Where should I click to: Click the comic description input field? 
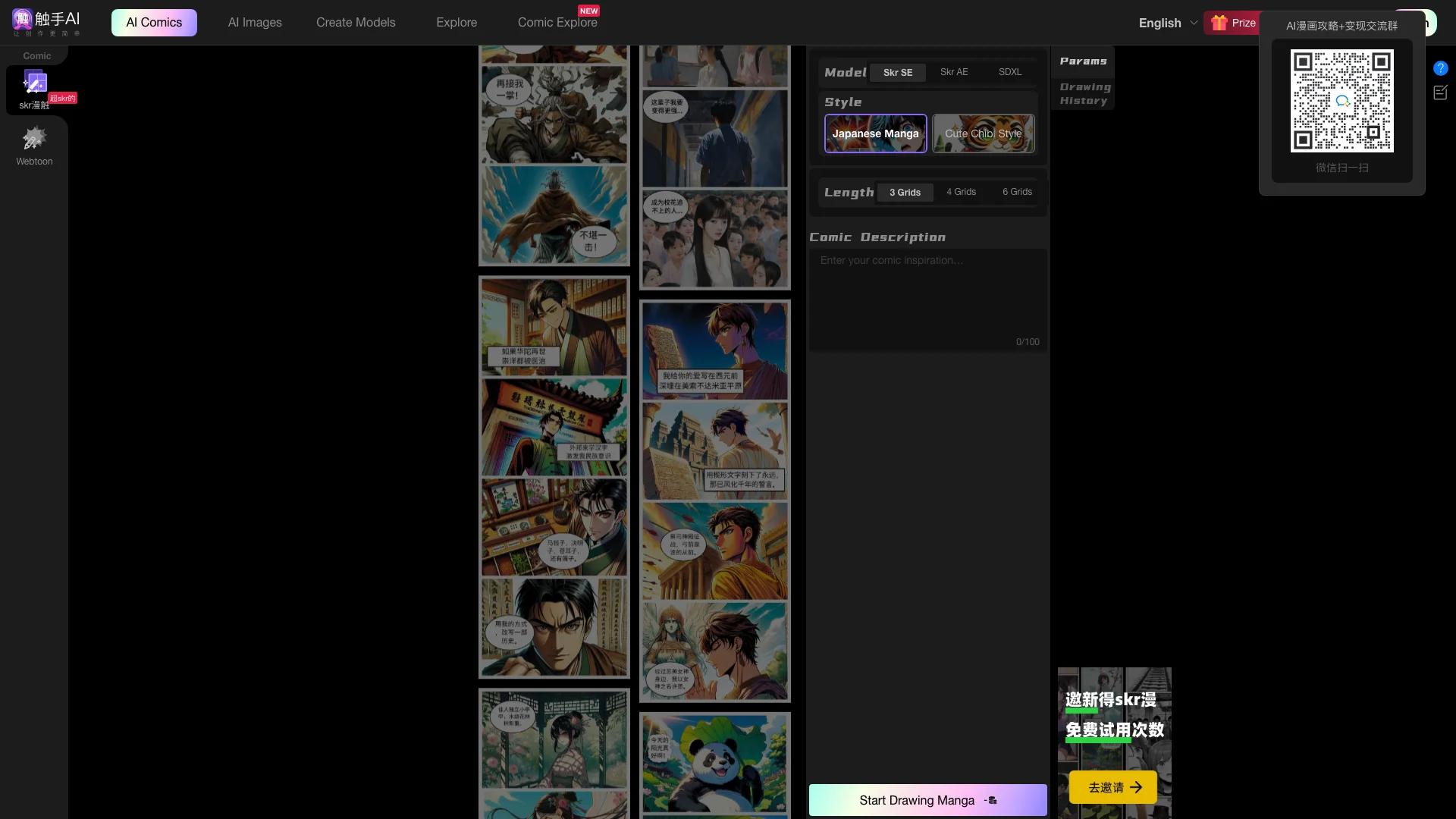927,300
